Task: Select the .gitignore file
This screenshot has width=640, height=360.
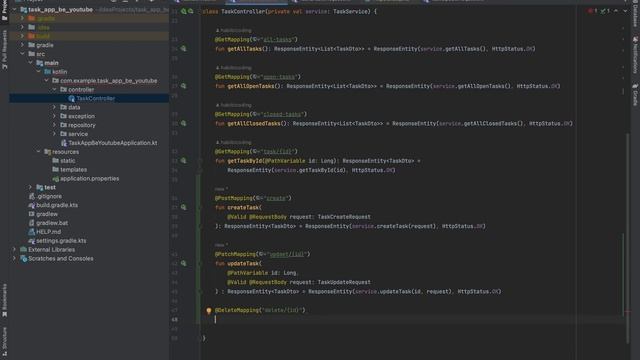Action: (49, 196)
